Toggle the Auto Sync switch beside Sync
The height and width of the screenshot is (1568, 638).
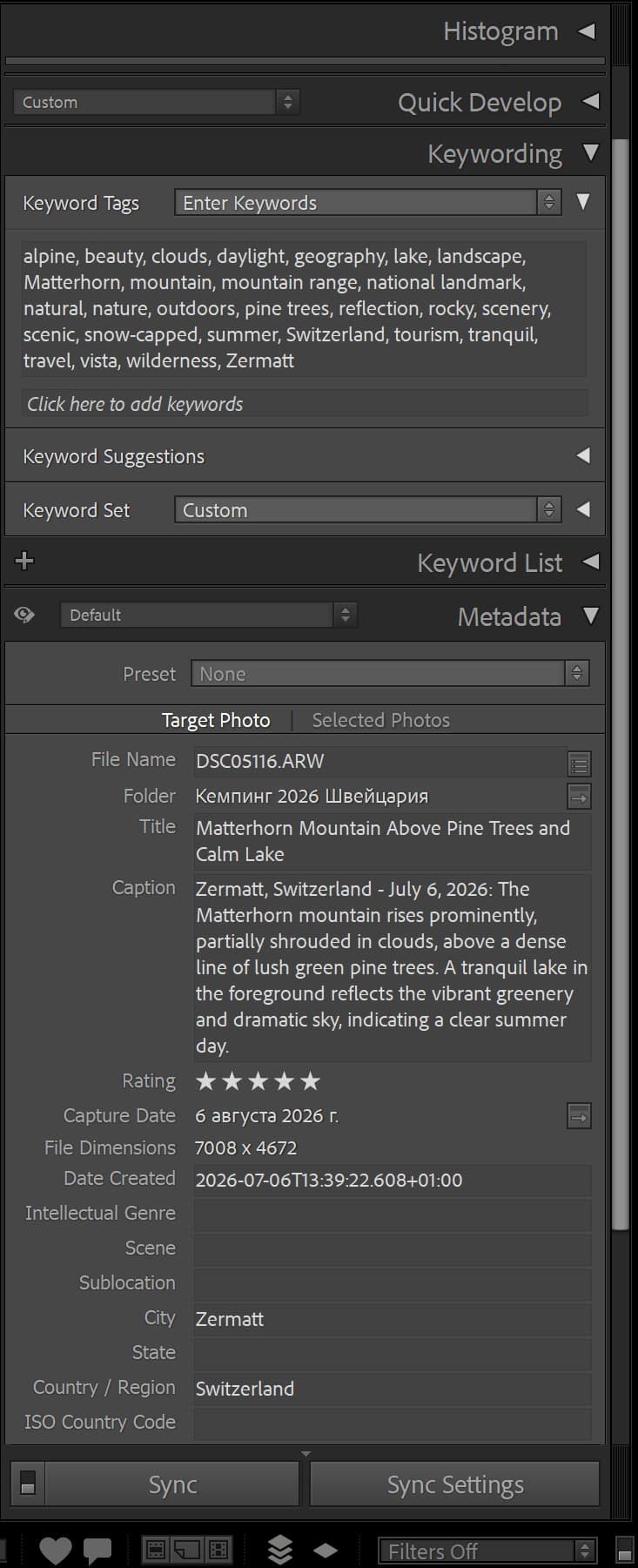tap(28, 1484)
